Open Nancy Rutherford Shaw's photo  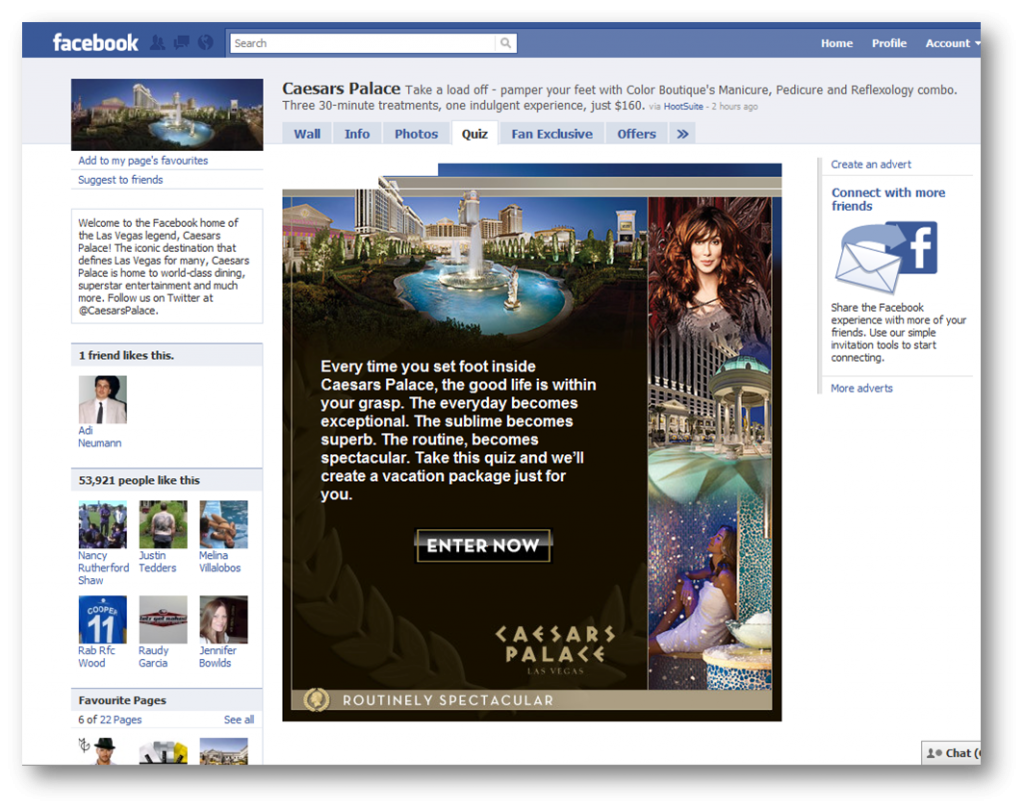103,524
